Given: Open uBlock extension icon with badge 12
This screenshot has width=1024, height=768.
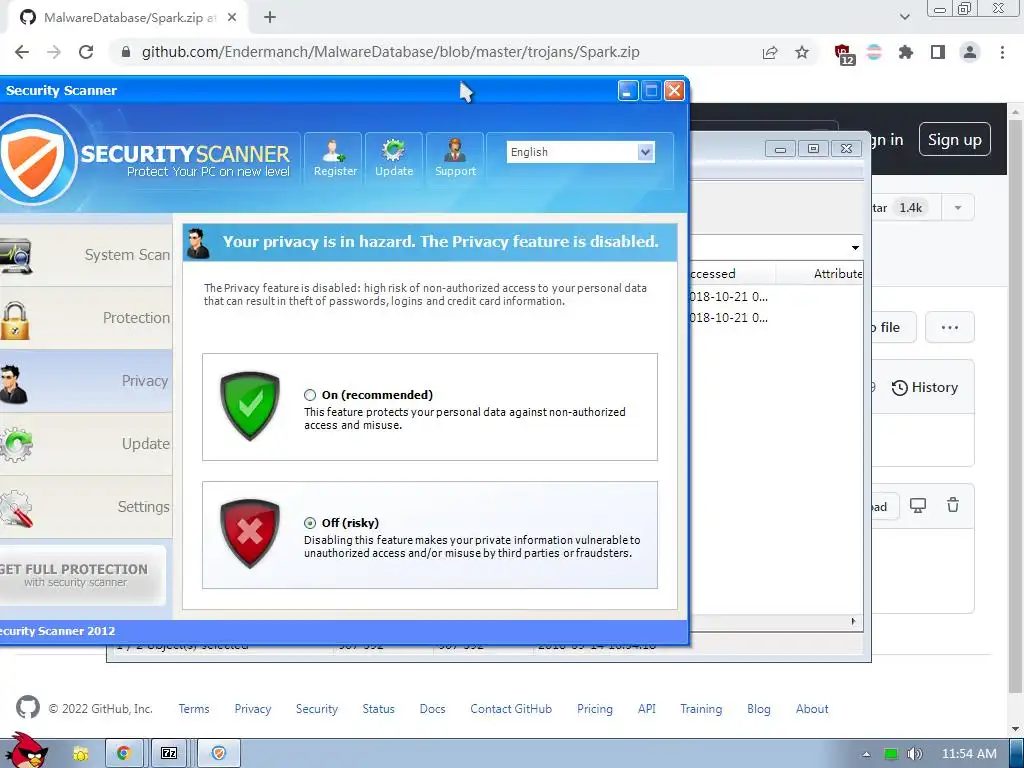Looking at the screenshot, I should pos(844,54).
